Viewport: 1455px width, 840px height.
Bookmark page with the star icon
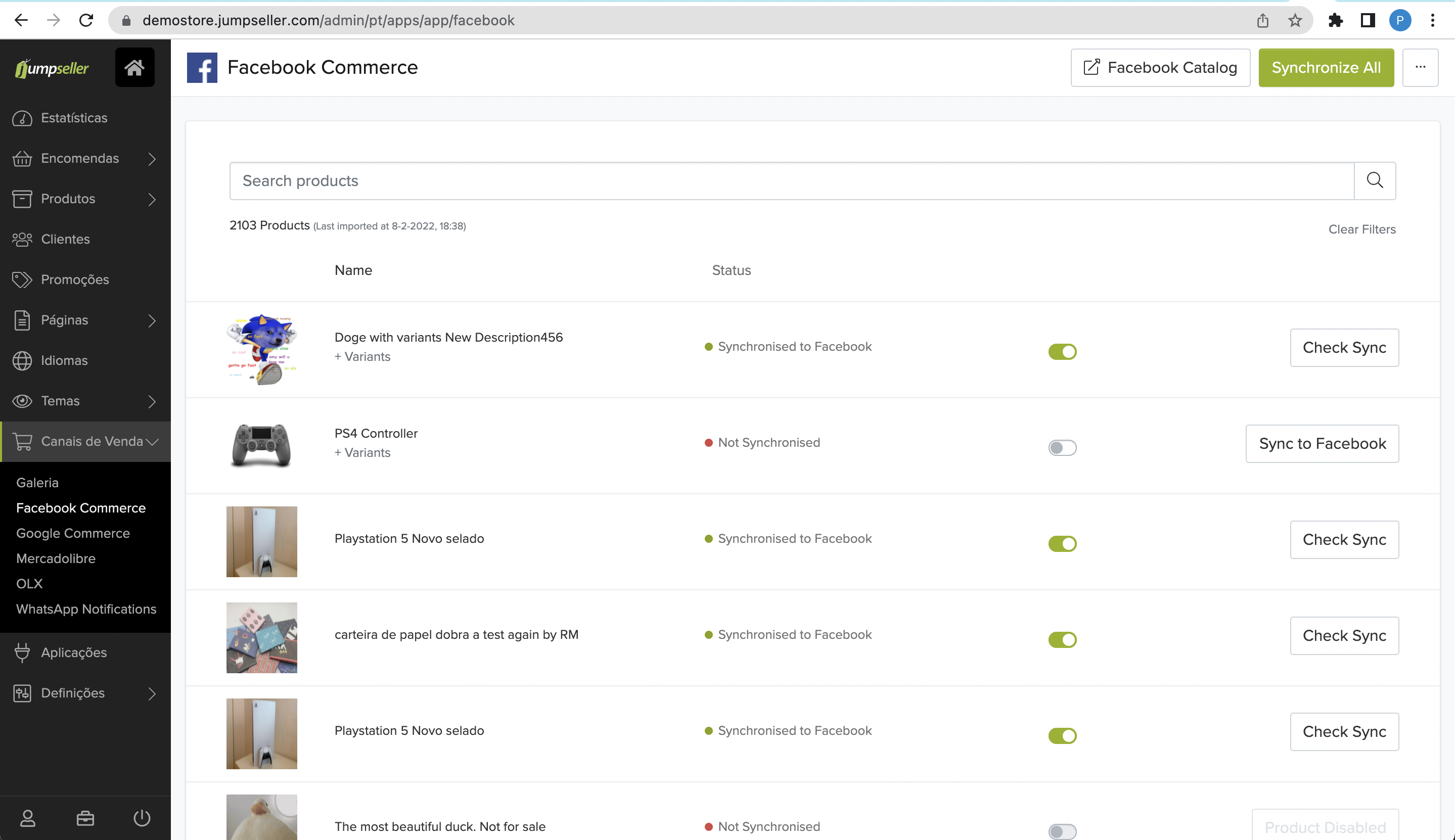pyautogui.click(x=1295, y=20)
